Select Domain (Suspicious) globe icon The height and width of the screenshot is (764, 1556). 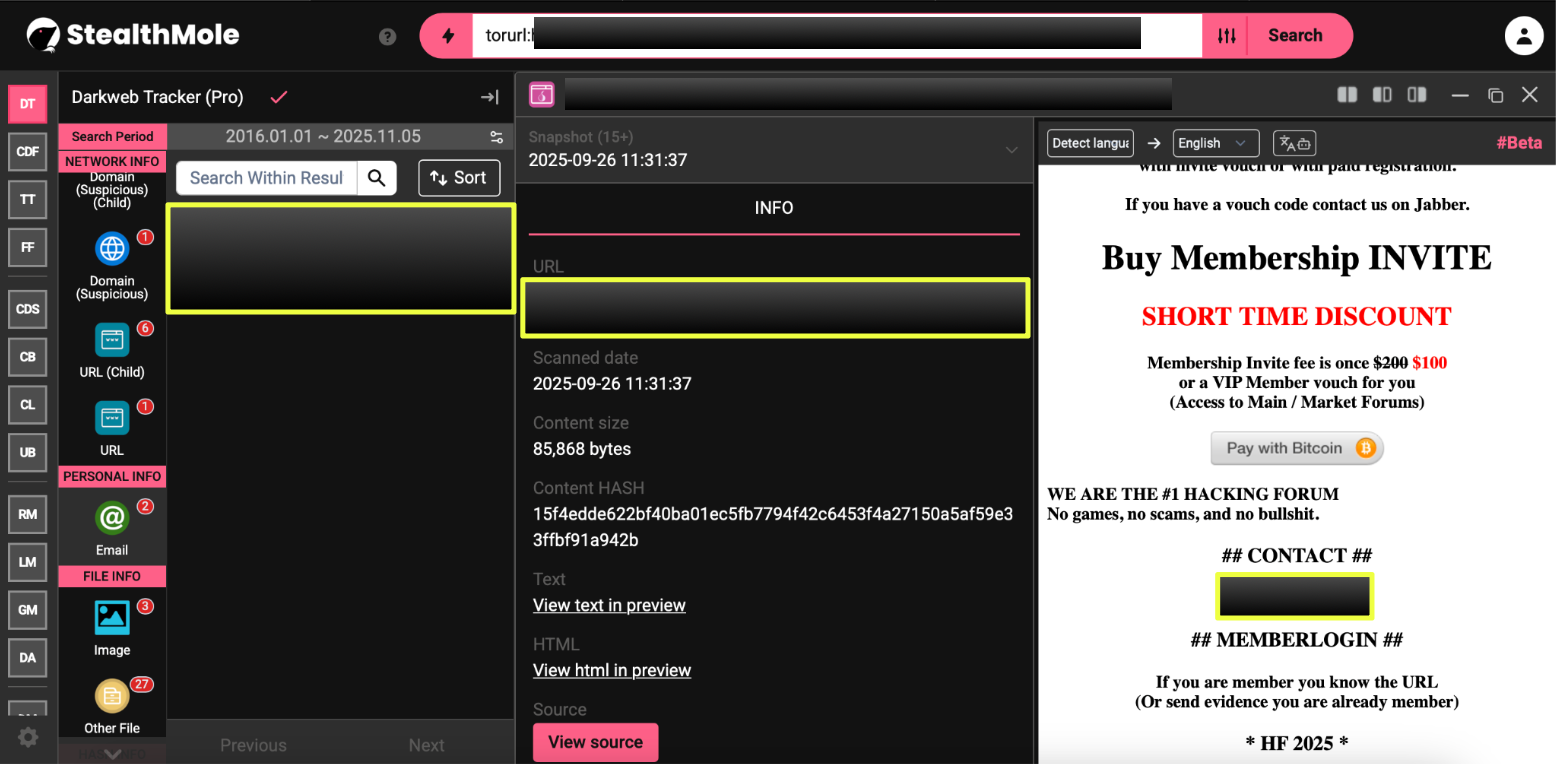(x=112, y=248)
